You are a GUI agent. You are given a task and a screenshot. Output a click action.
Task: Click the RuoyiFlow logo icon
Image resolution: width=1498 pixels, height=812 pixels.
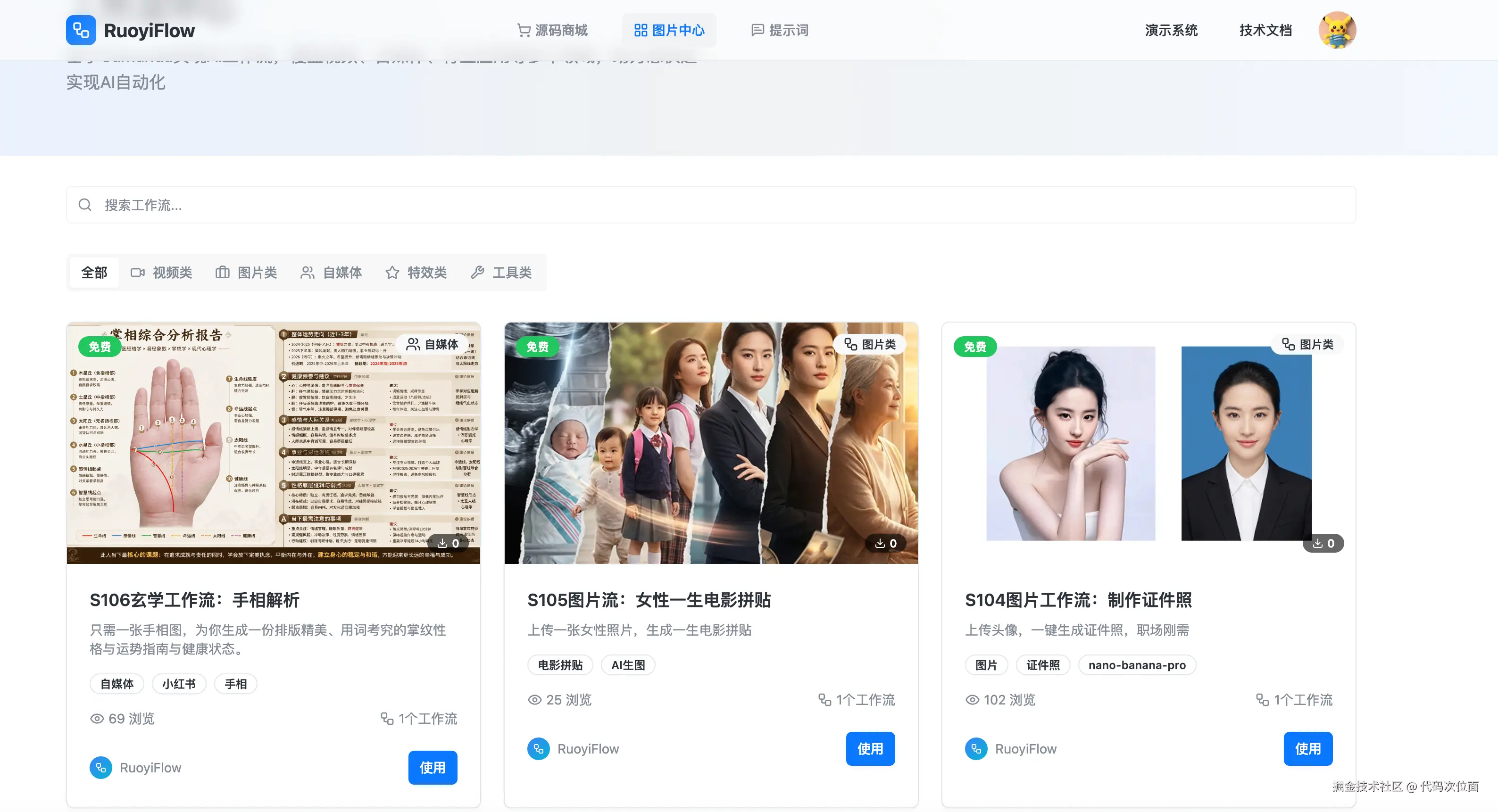[81, 30]
